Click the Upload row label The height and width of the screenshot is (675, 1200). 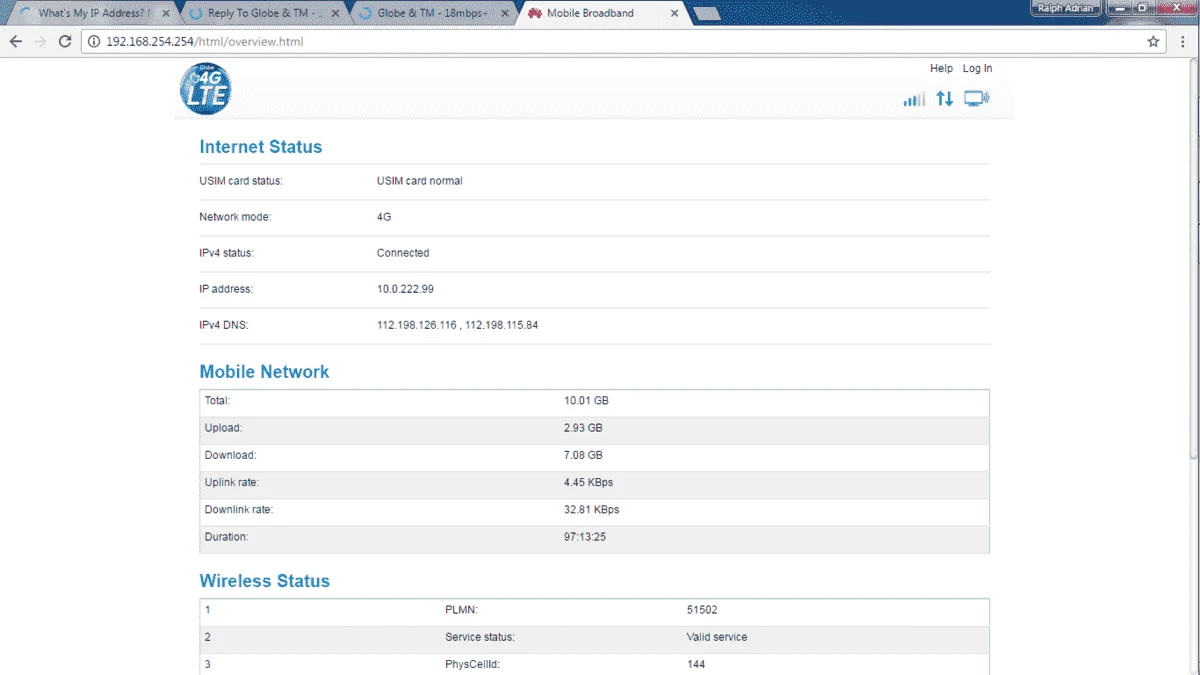[224, 428]
